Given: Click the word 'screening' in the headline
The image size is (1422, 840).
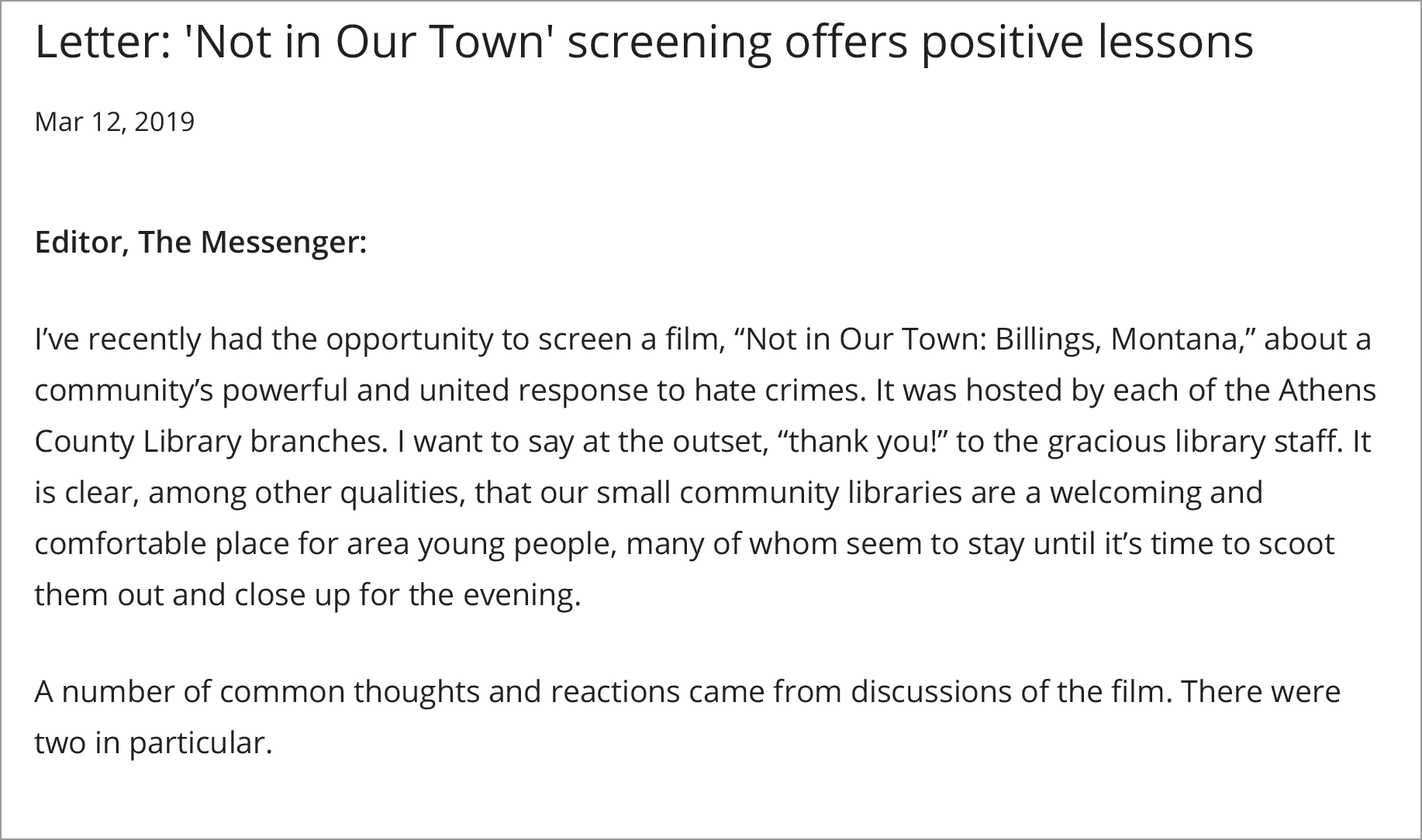Looking at the screenshot, I should tap(669, 42).
